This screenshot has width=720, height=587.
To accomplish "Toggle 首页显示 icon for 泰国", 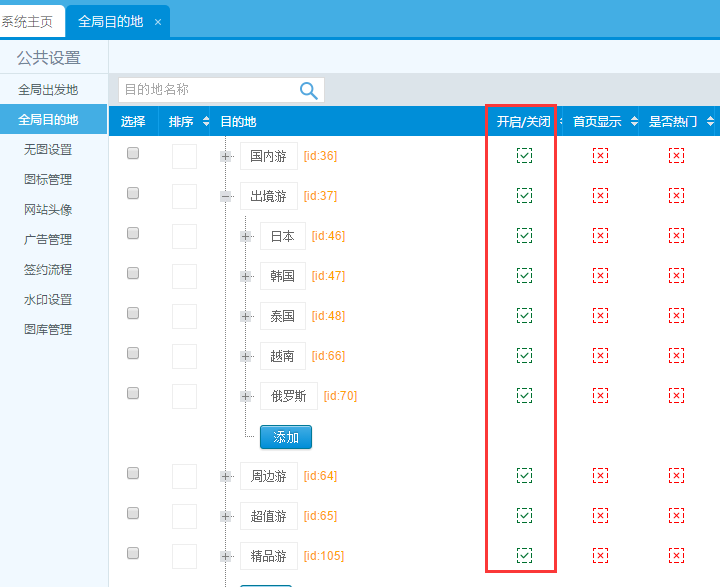I will pyautogui.click(x=600, y=315).
